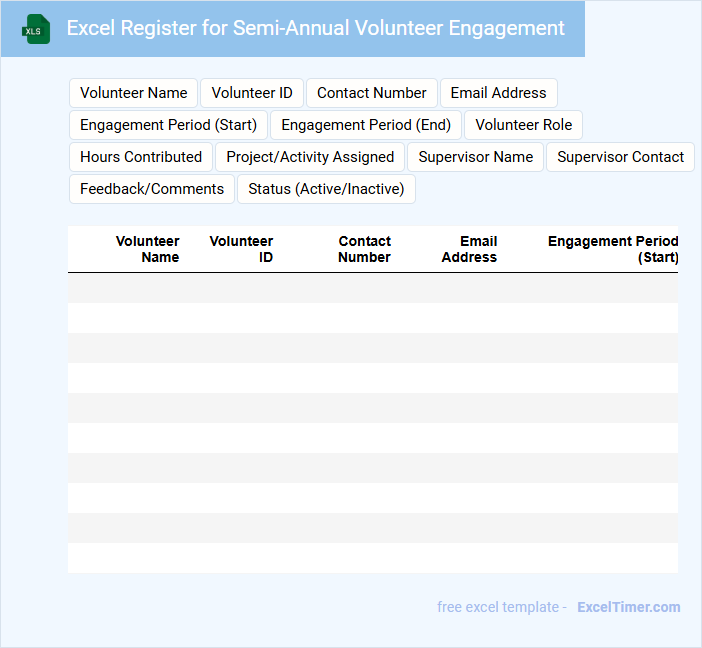Click the green XLS file icon
This screenshot has width=702, height=648.
pos(36,29)
